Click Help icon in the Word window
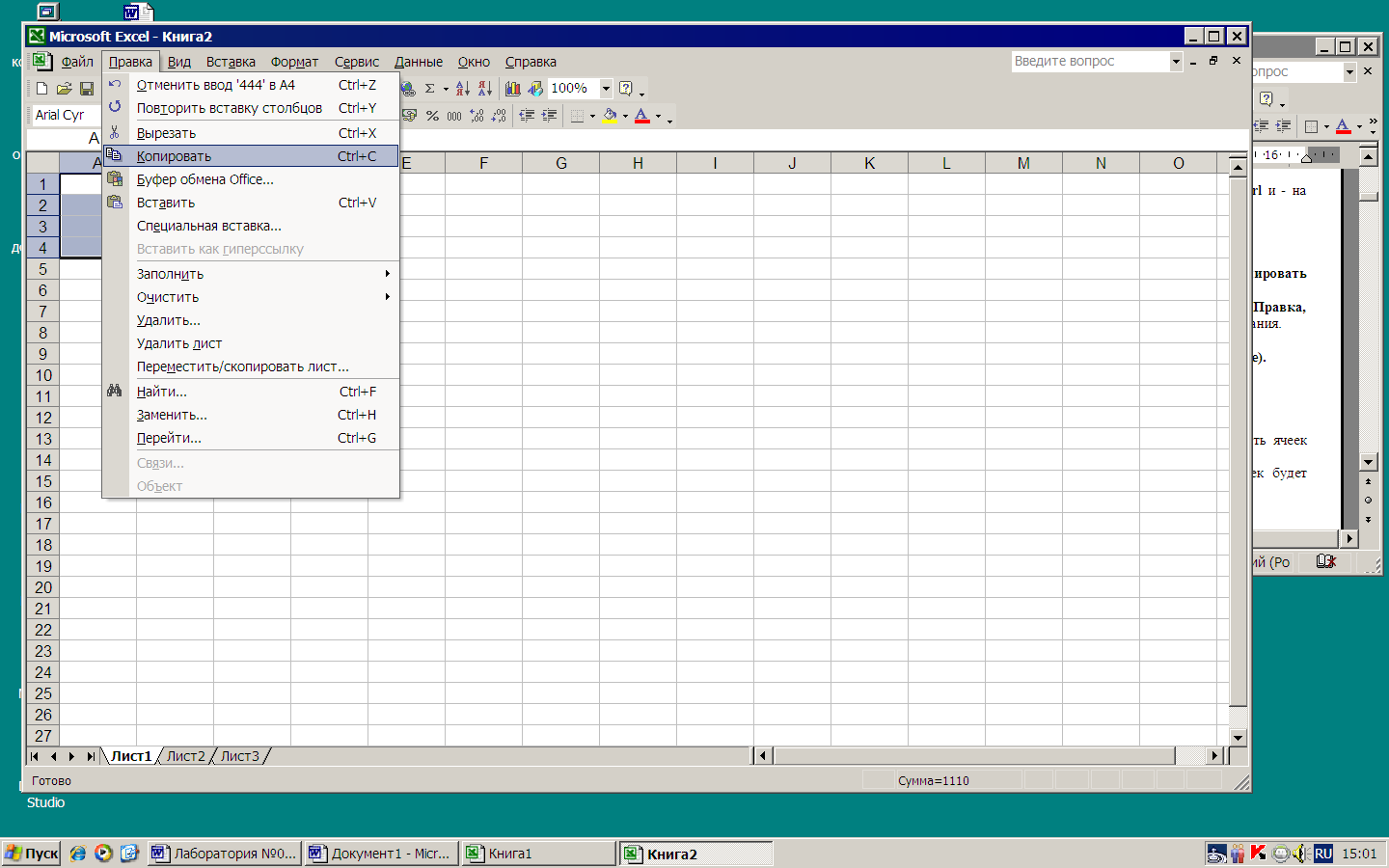1389x868 pixels. (1266, 98)
